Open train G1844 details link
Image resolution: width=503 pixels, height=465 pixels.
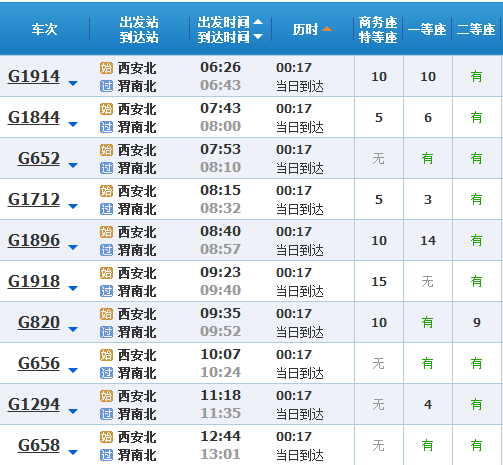click(x=34, y=117)
